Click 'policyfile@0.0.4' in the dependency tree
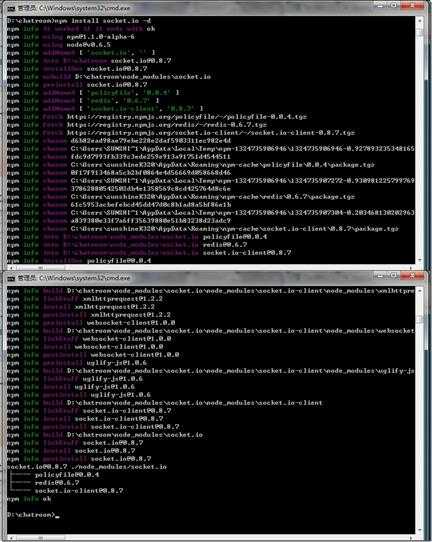Image resolution: width=432 pixels, height=542 pixels. tap(67, 475)
